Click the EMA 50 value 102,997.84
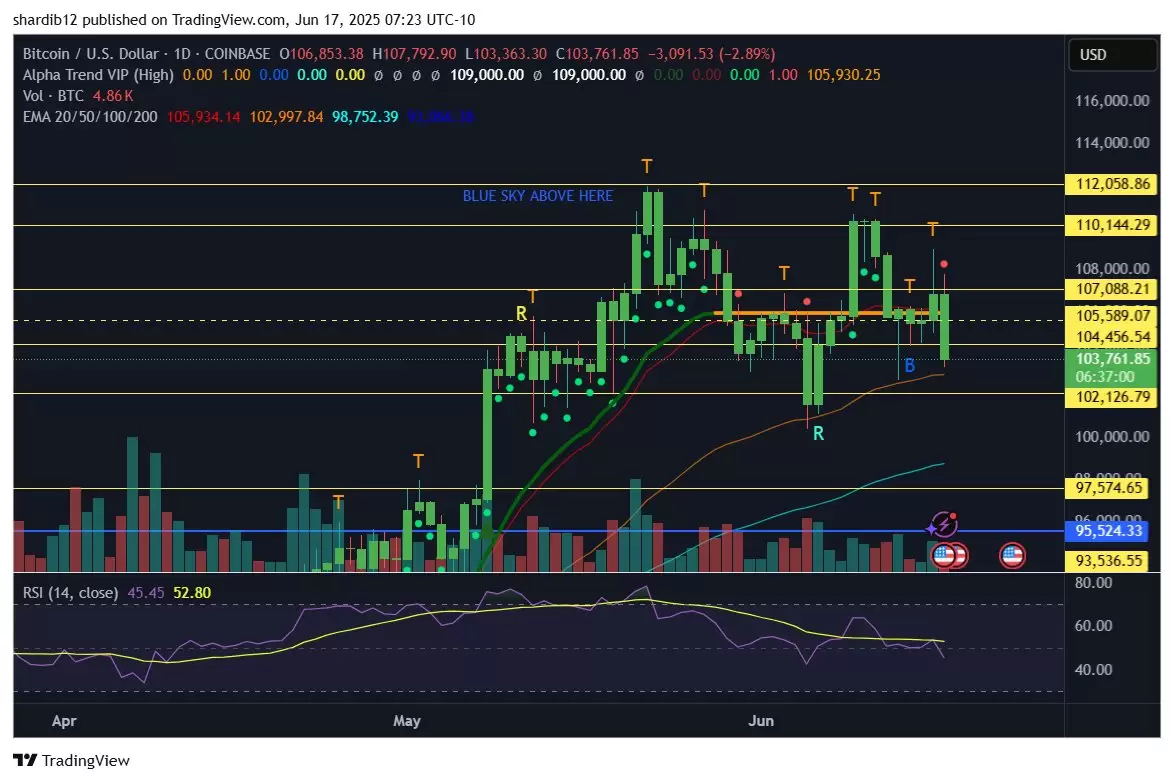1174x782 pixels. (x=287, y=117)
